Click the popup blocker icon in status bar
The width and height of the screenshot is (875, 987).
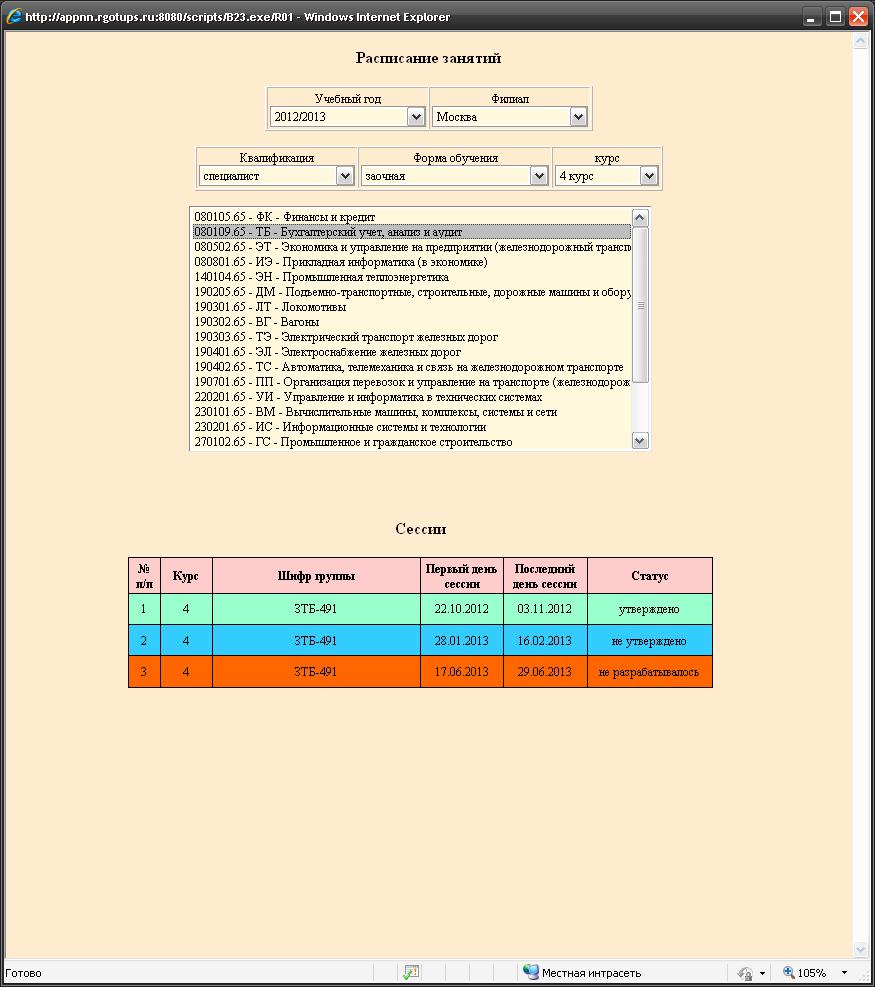(x=411, y=972)
